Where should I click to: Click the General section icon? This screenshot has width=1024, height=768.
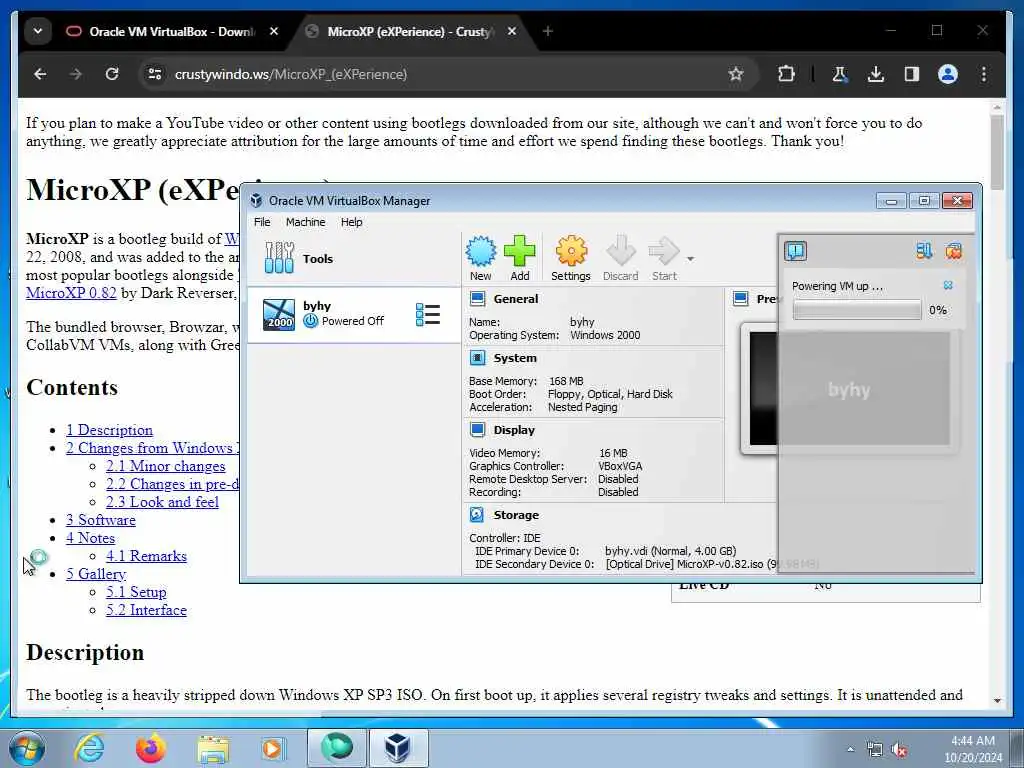477,298
